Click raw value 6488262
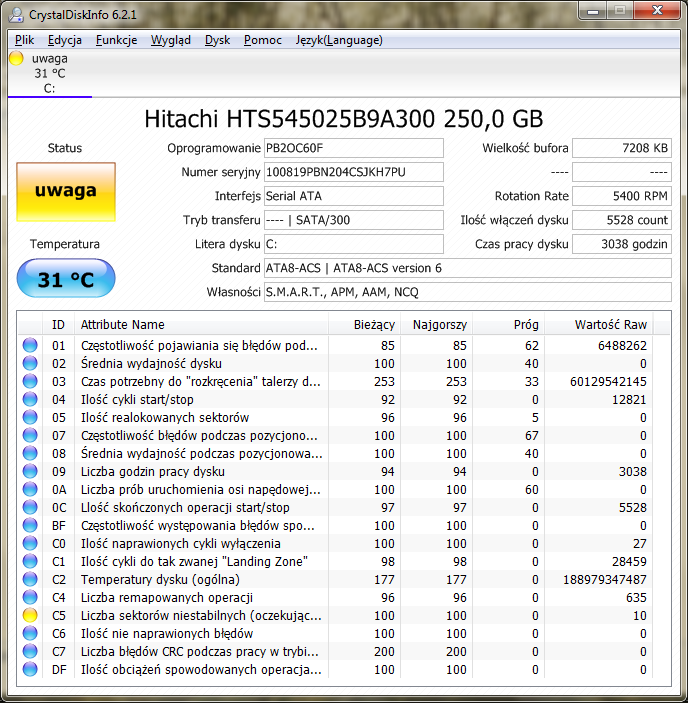This screenshot has width=688, height=703. click(622, 345)
